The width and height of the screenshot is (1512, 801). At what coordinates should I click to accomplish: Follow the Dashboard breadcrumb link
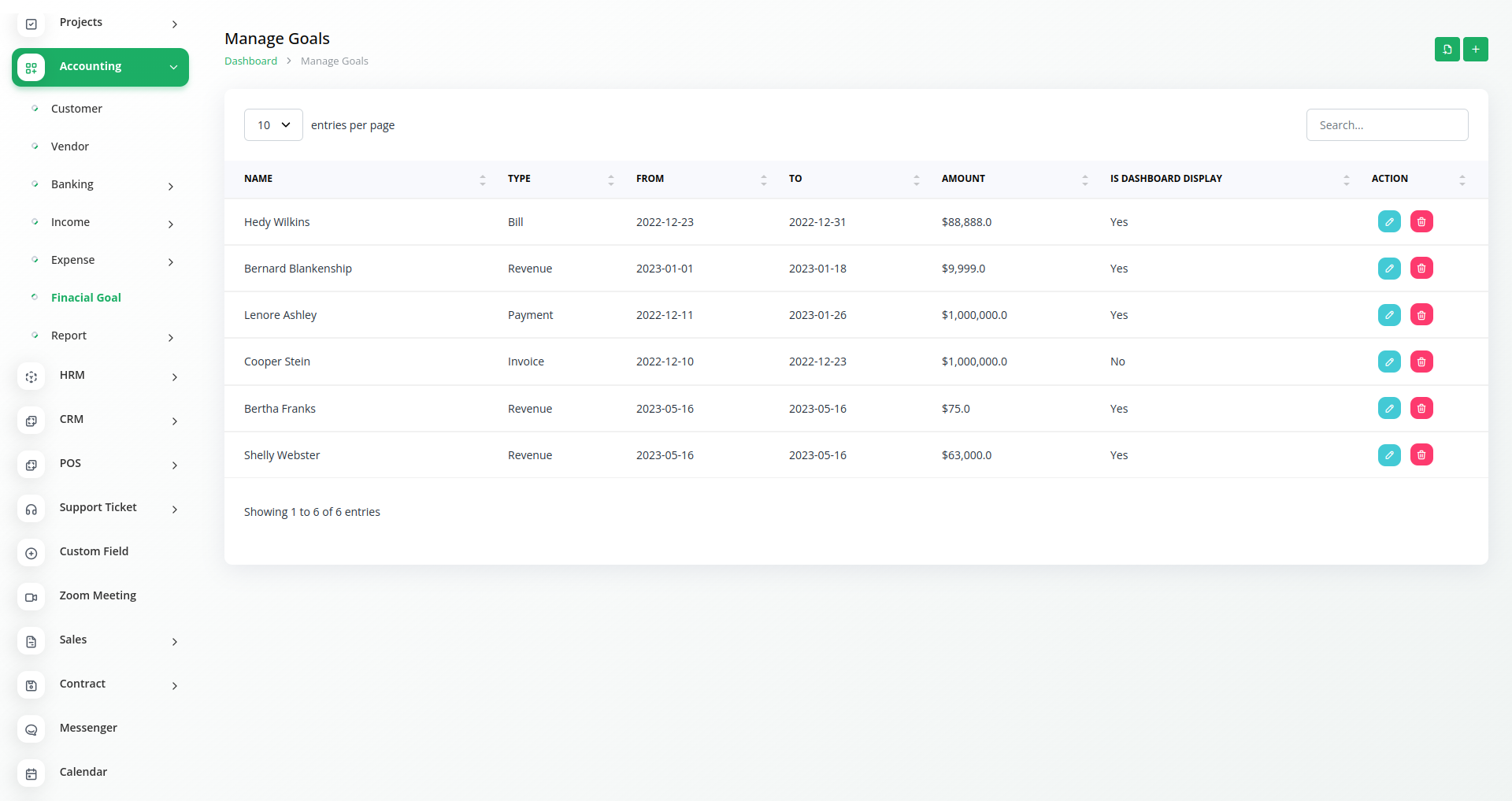click(x=250, y=61)
